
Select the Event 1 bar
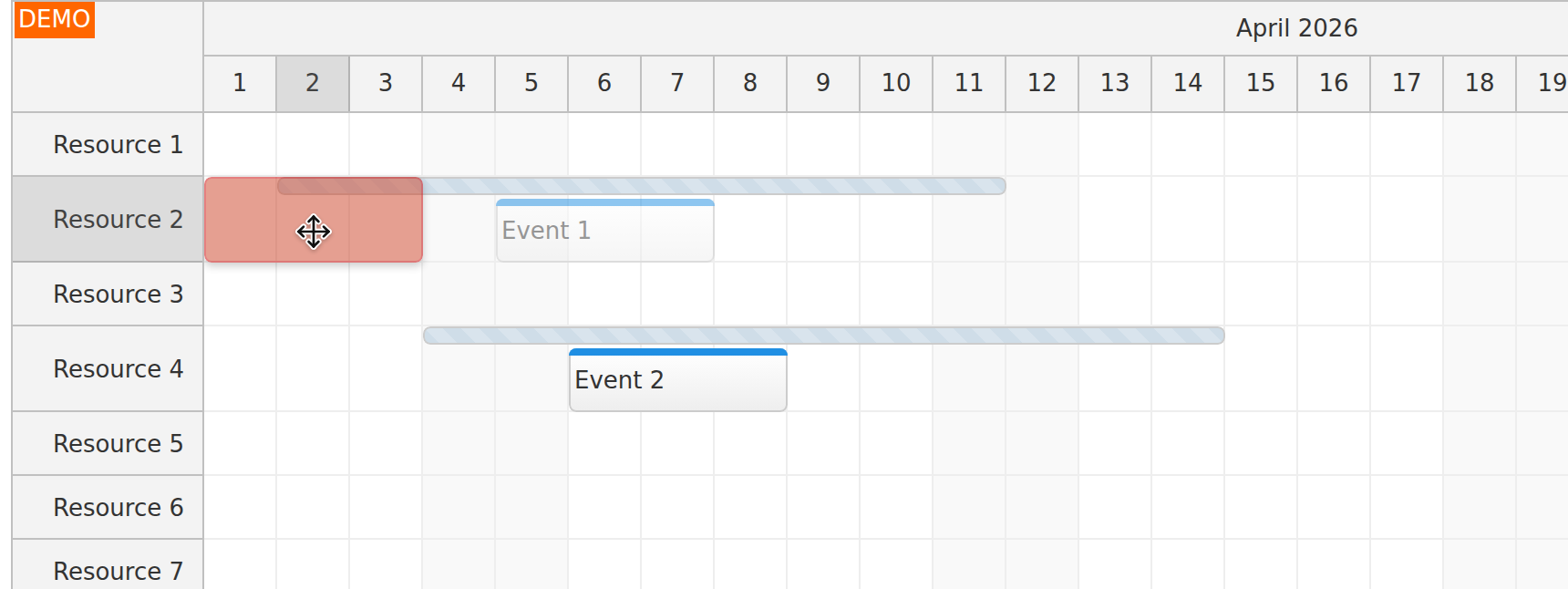pyautogui.click(x=604, y=231)
